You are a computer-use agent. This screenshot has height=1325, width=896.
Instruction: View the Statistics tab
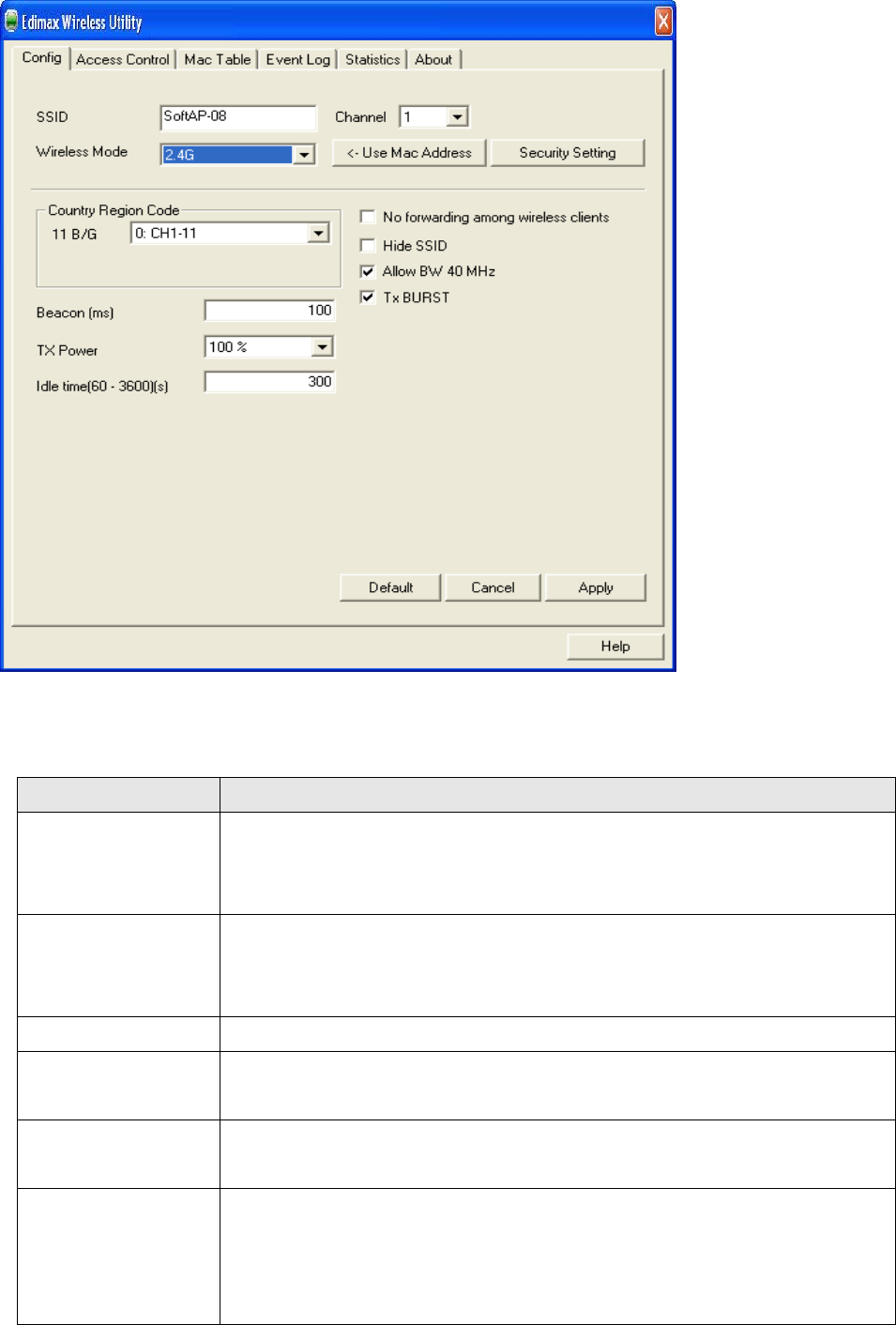[x=372, y=59]
